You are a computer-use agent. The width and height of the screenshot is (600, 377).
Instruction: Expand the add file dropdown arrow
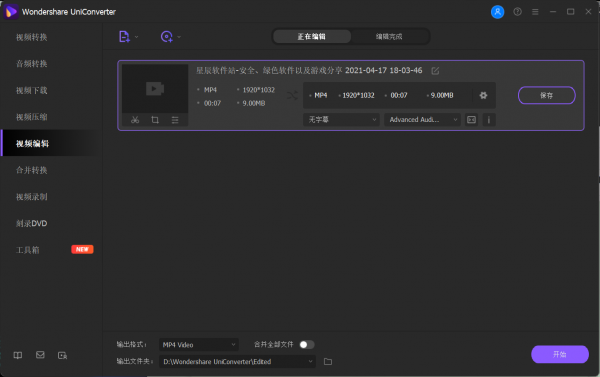(137, 37)
